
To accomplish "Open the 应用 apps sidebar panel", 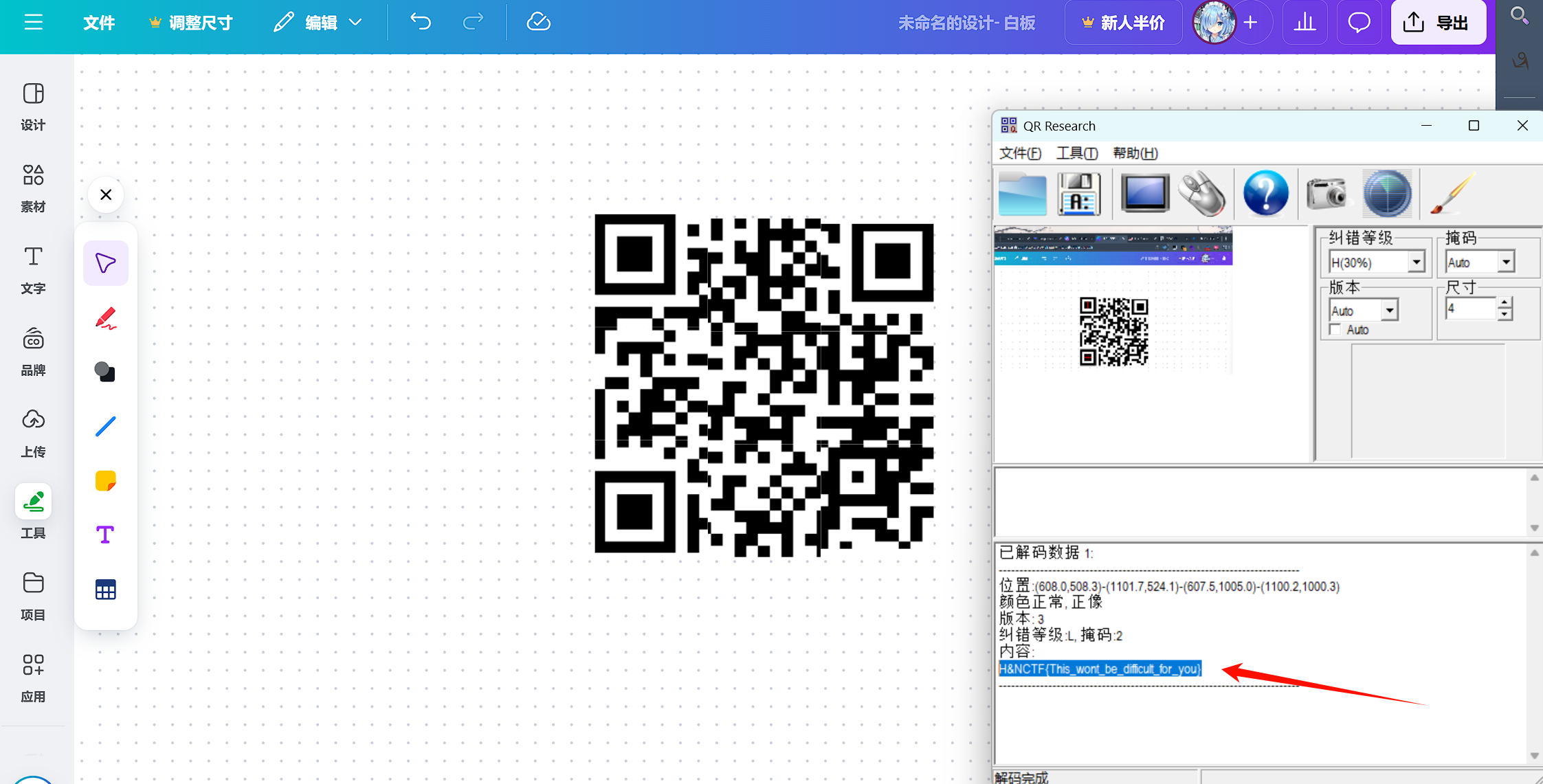I will pyautogui.click(x=33, y=679).
